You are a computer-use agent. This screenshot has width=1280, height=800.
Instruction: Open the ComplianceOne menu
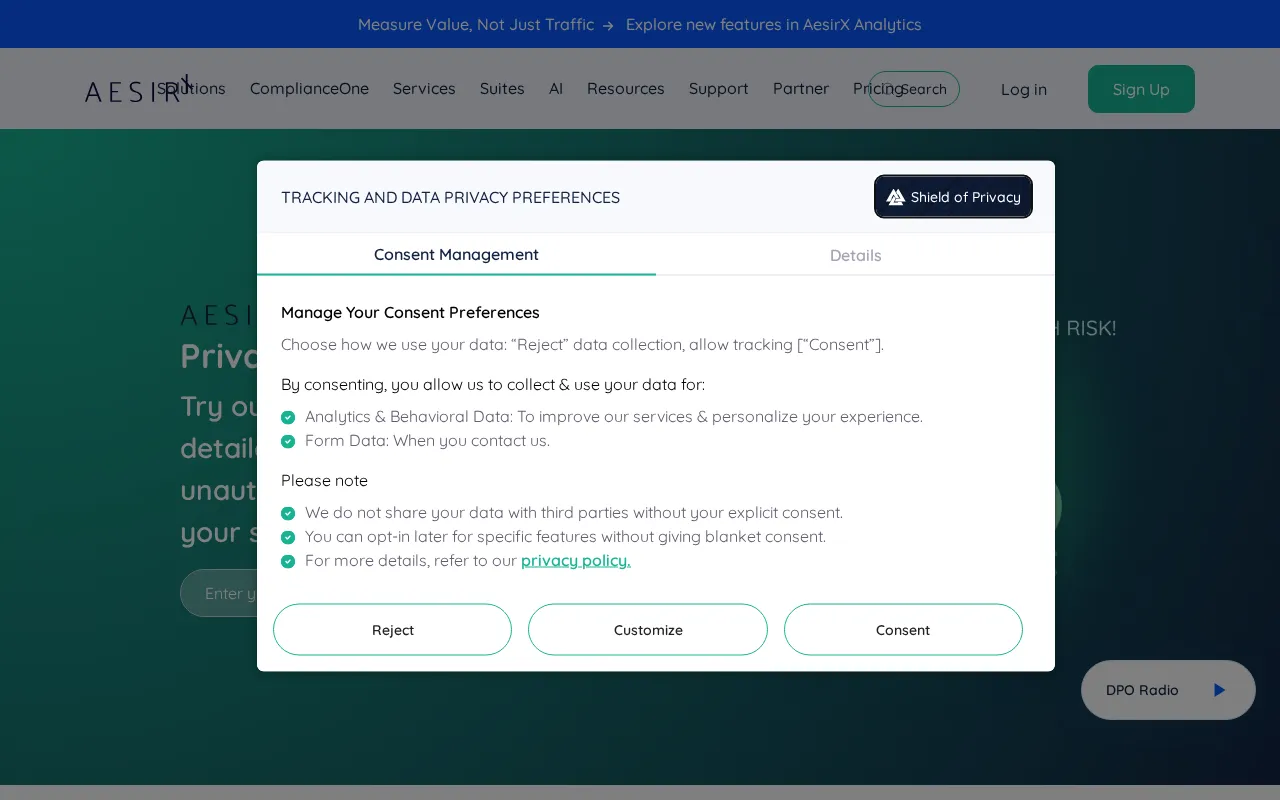click(x=309, y=88)
